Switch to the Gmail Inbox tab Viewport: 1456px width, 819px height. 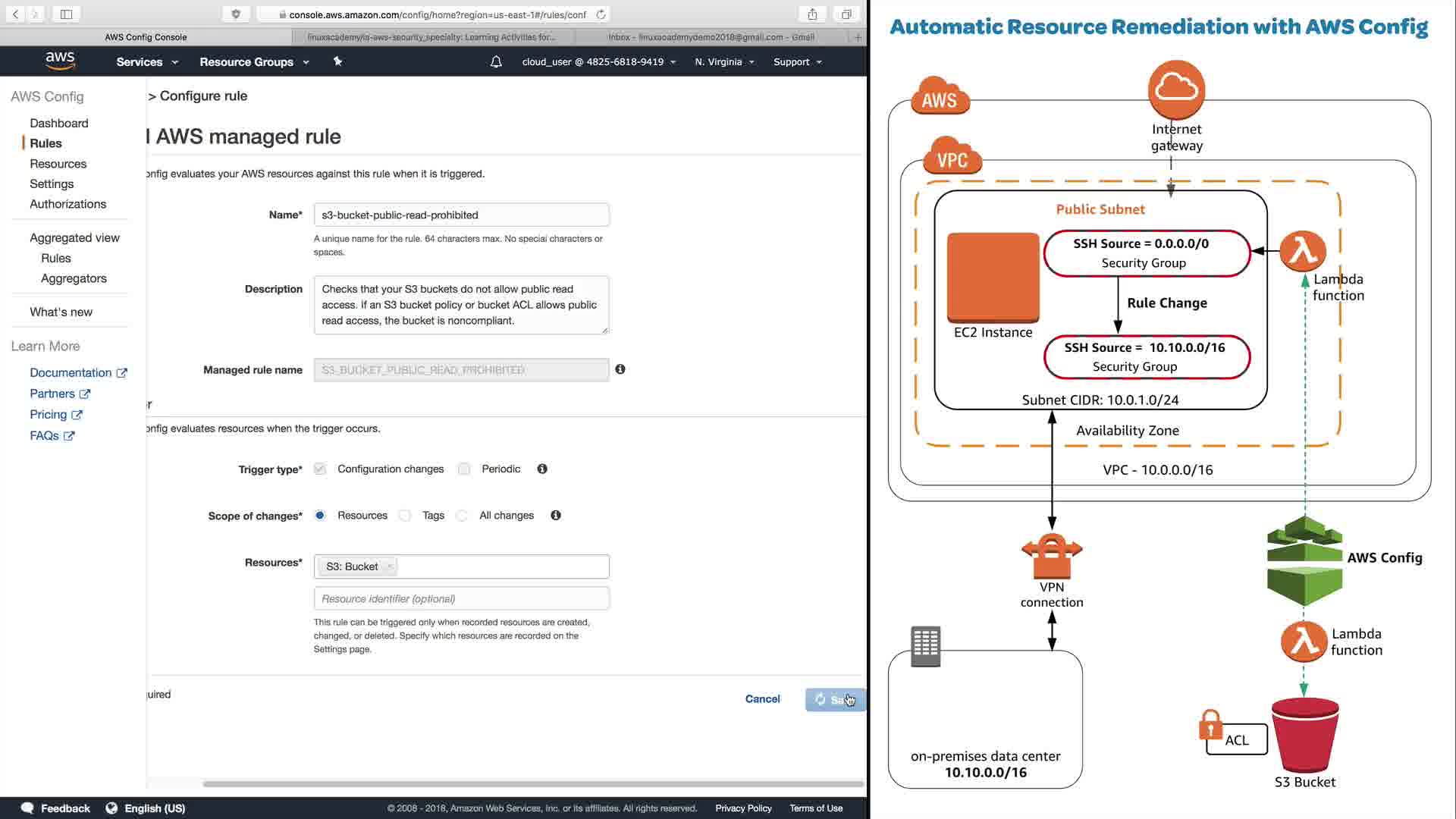(x=711, y=36)
